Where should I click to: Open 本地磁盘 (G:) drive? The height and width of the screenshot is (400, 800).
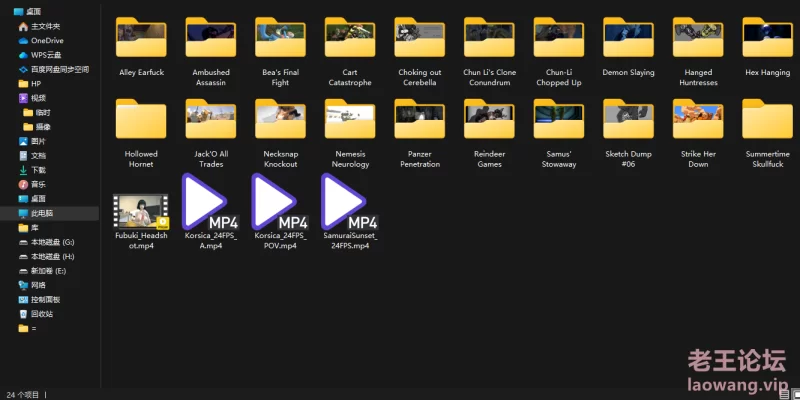[x=52, y=242]
